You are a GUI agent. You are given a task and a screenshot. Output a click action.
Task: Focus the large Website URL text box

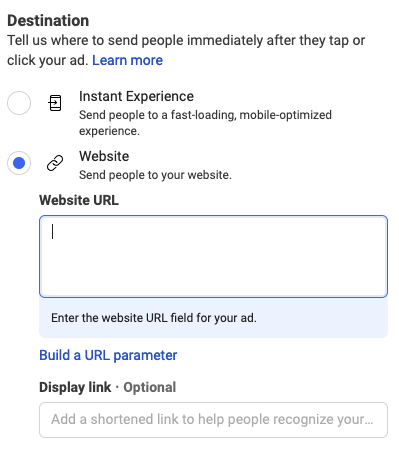point(213,256)
